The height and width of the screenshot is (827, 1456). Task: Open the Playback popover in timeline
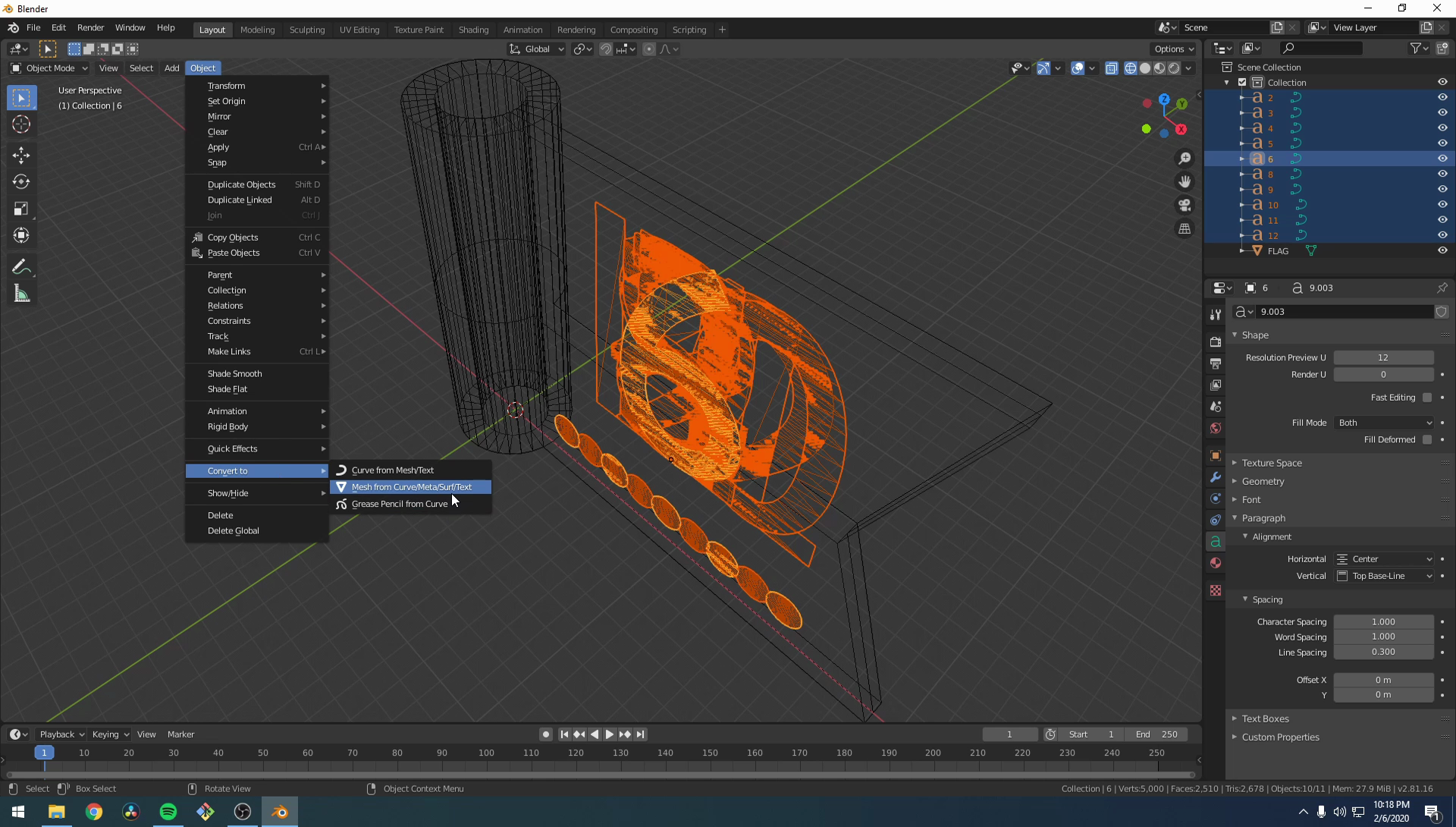click(x=61, y=734)
